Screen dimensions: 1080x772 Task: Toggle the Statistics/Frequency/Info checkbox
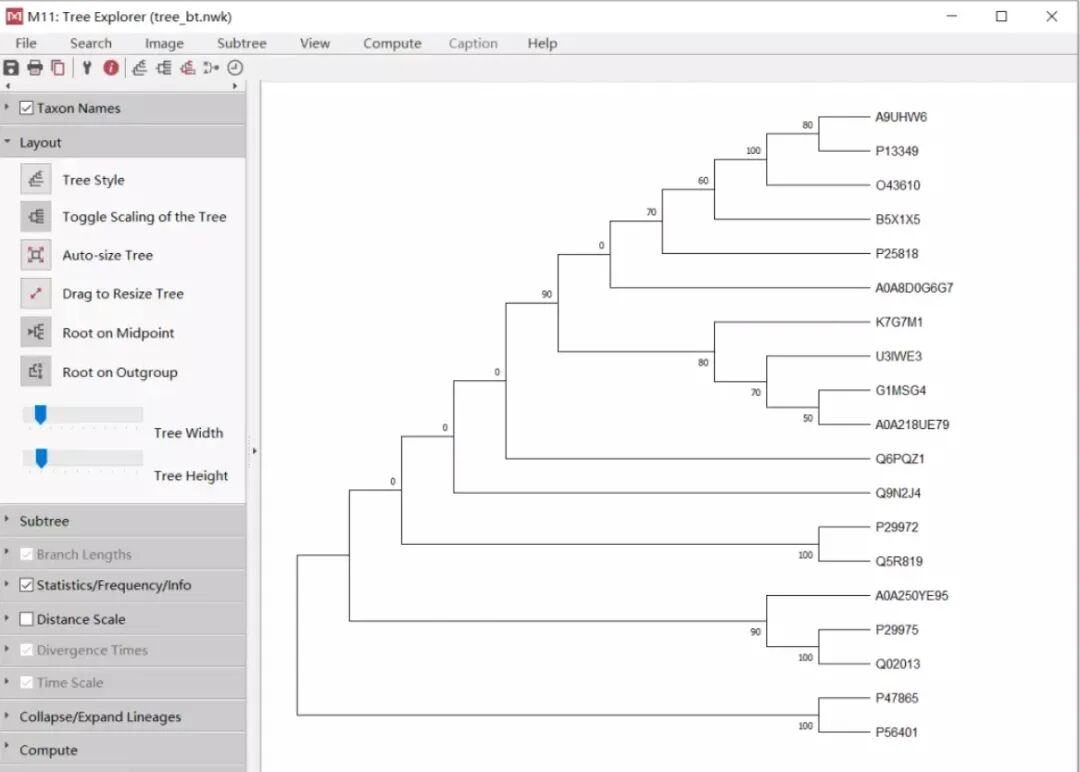(x=26, y=585)
